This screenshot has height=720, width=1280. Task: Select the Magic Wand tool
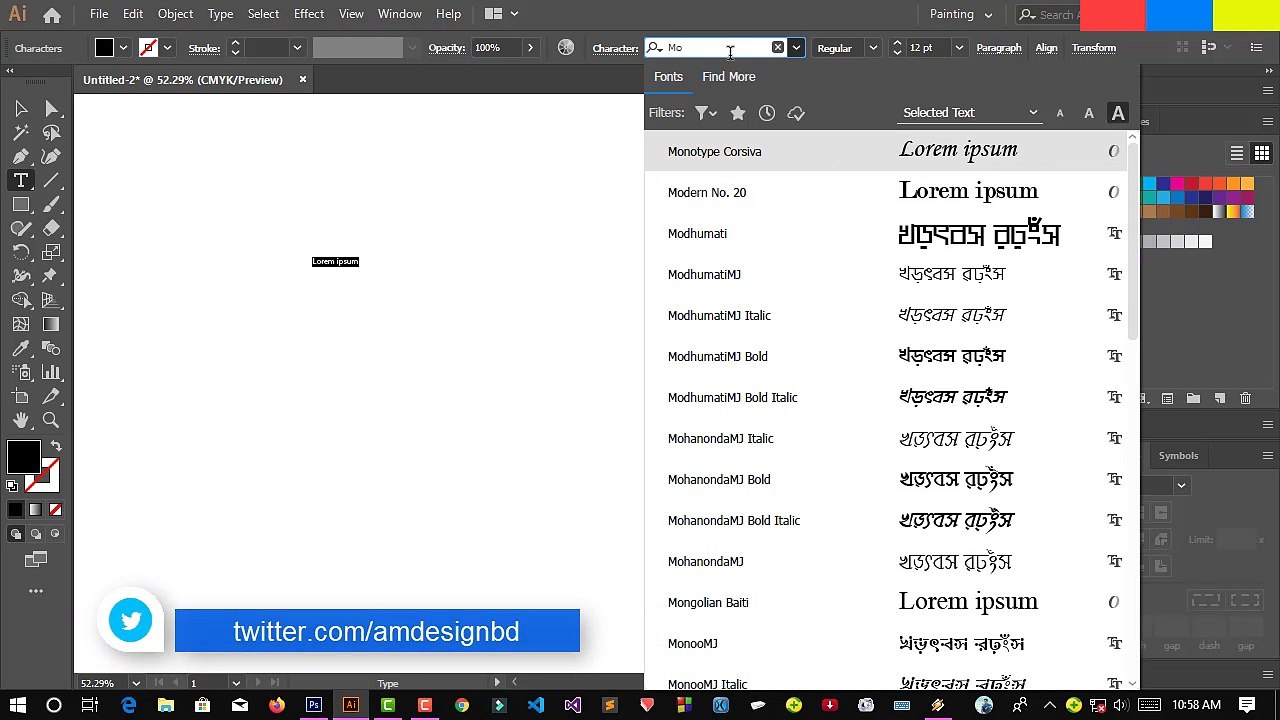pos(21,132)
